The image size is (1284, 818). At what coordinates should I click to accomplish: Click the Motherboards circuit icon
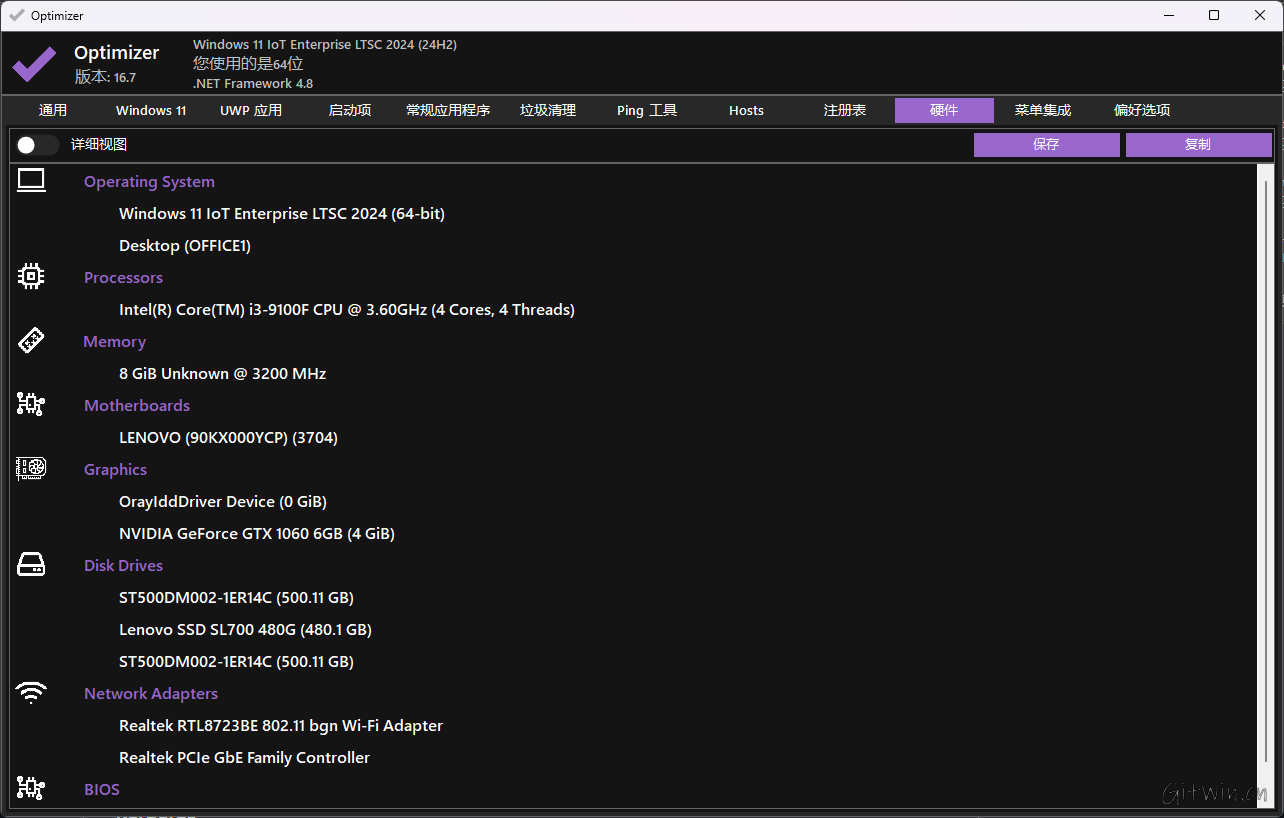click(x=30, y=403)
